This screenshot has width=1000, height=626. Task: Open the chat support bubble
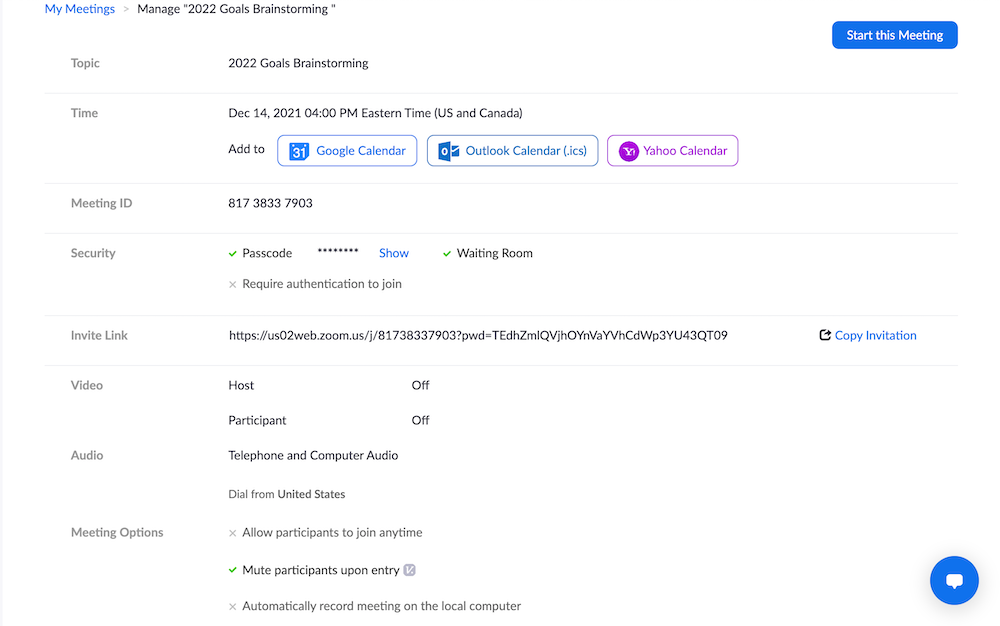click(x=954, y=580)
